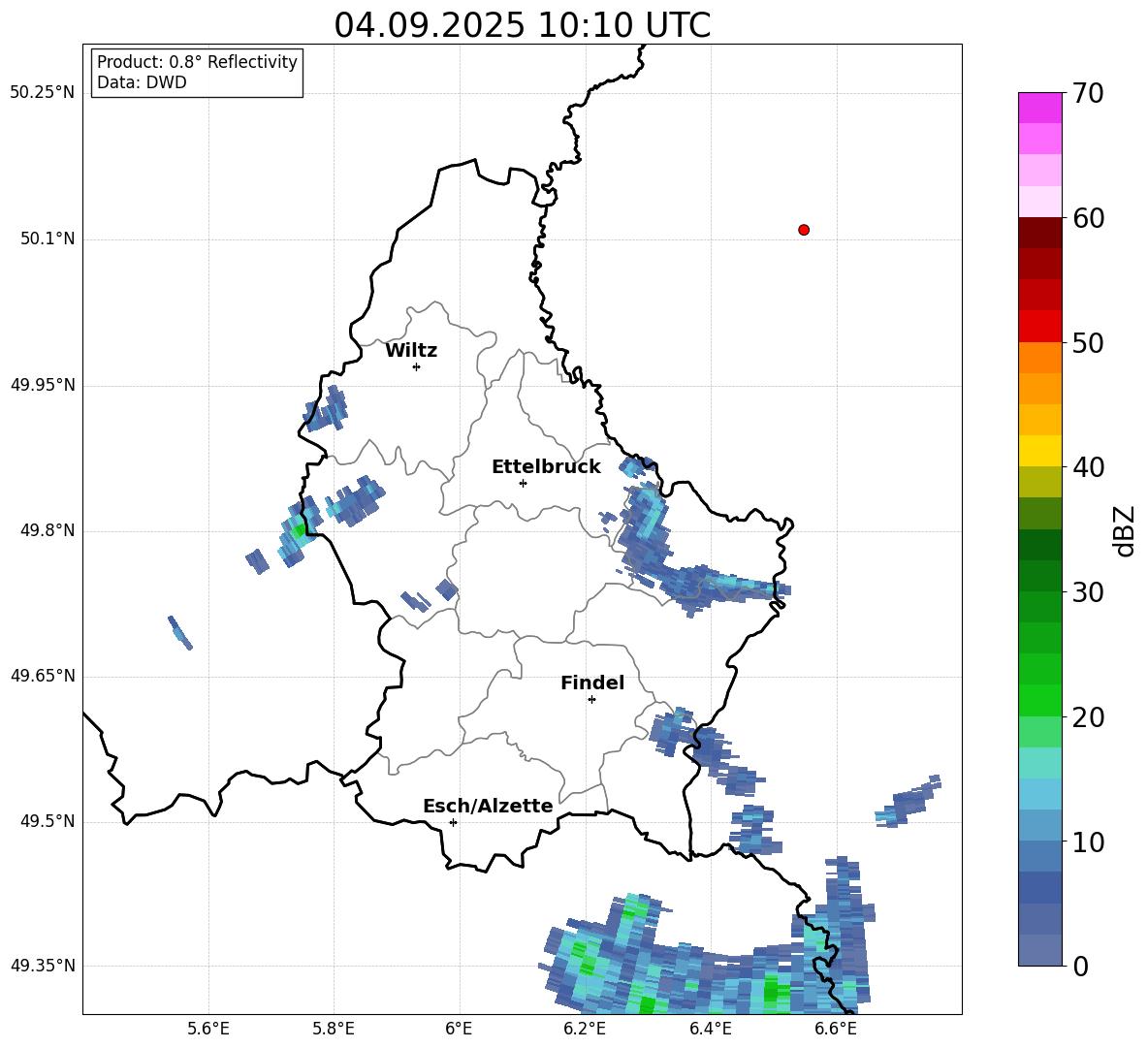This screenshot has width=1148, height=1048.
Task: Click the 49.65°N latitude label
Action: click(x=43, y=676)
